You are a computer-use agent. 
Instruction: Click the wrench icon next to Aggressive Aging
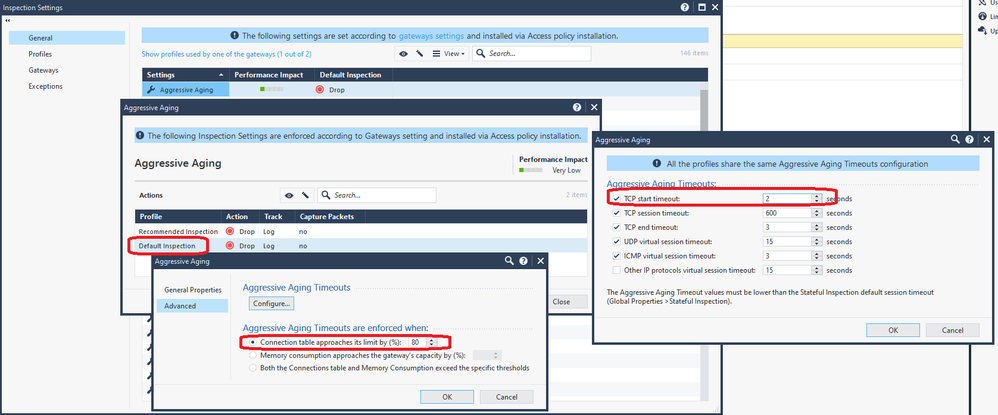click(151, 90)
